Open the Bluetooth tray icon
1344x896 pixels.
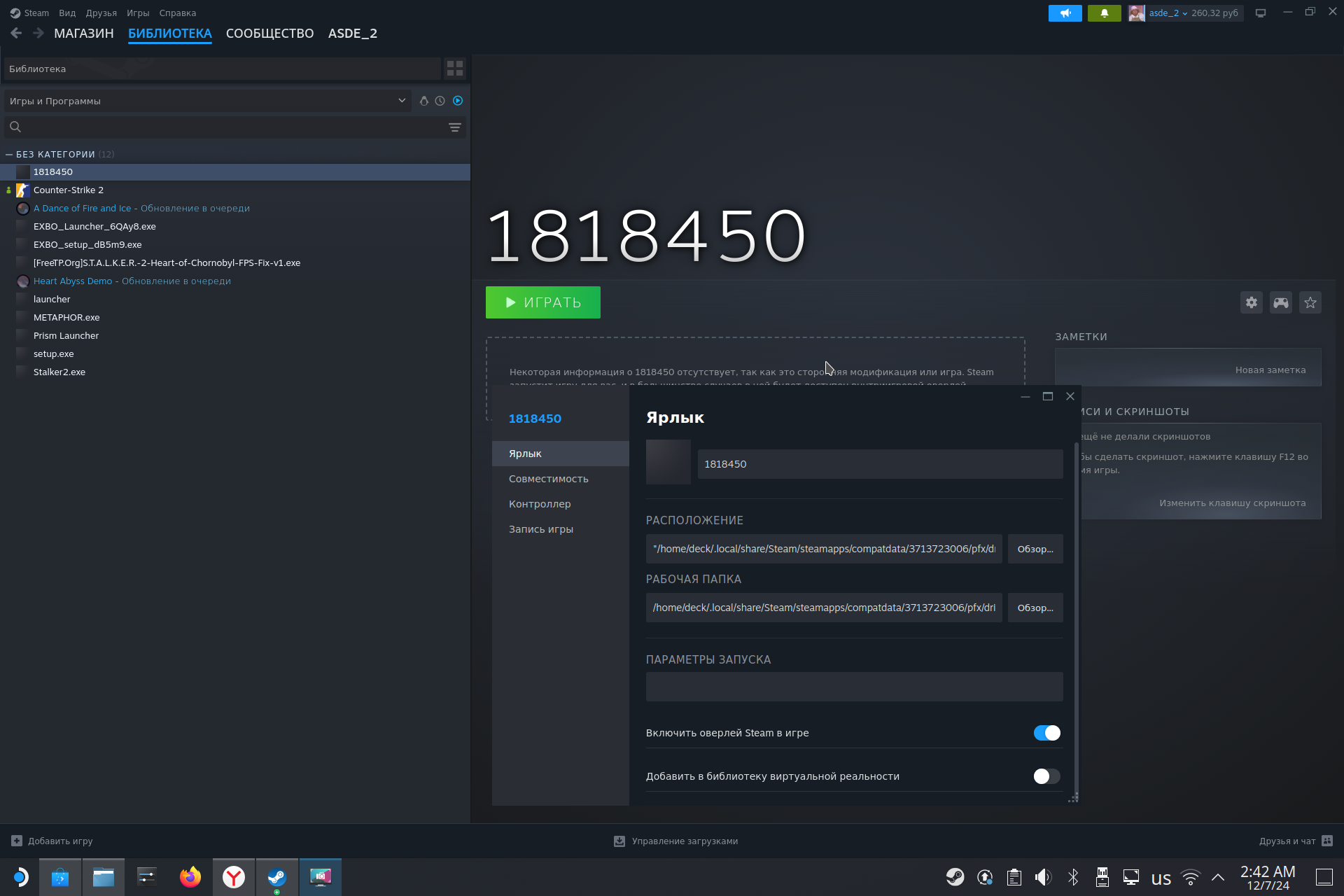[x=1073, y=877]
